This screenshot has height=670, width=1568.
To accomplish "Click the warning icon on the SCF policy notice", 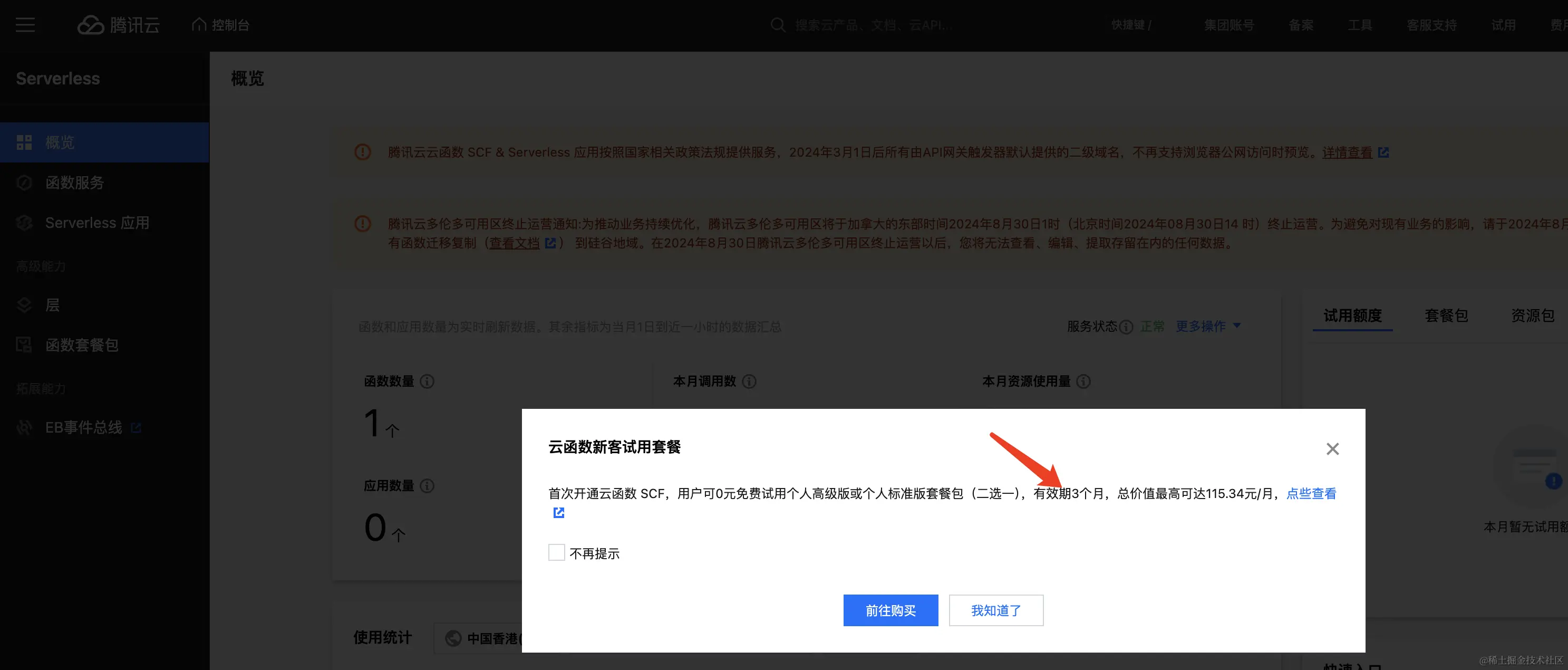I will click(x=363, y=152).
